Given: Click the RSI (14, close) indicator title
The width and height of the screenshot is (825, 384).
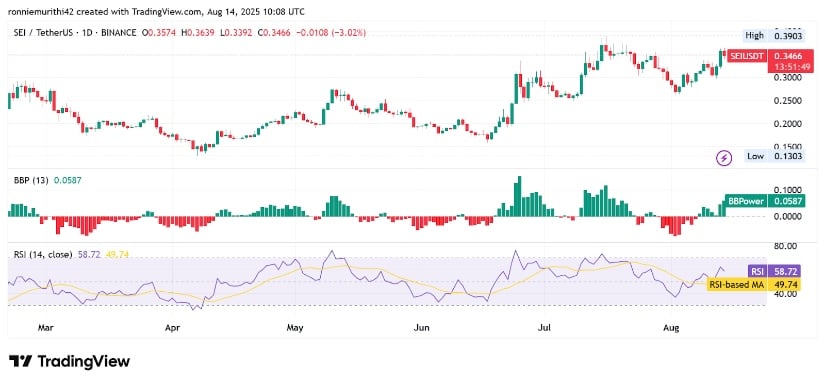Looking at the screenshot, I should pyautogui.click(x=43, y=255).
